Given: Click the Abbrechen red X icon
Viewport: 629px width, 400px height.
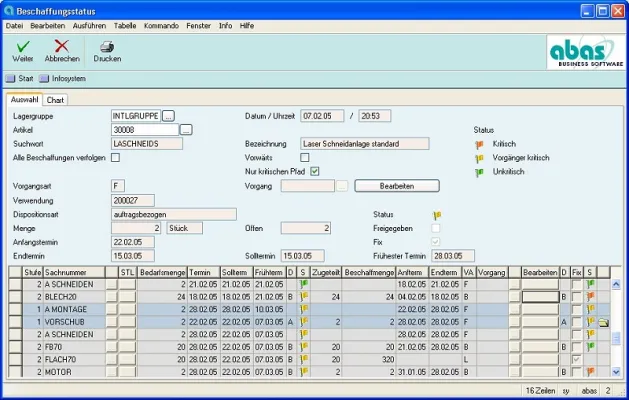Looking at the screenshot, I should tap(62, 45).
